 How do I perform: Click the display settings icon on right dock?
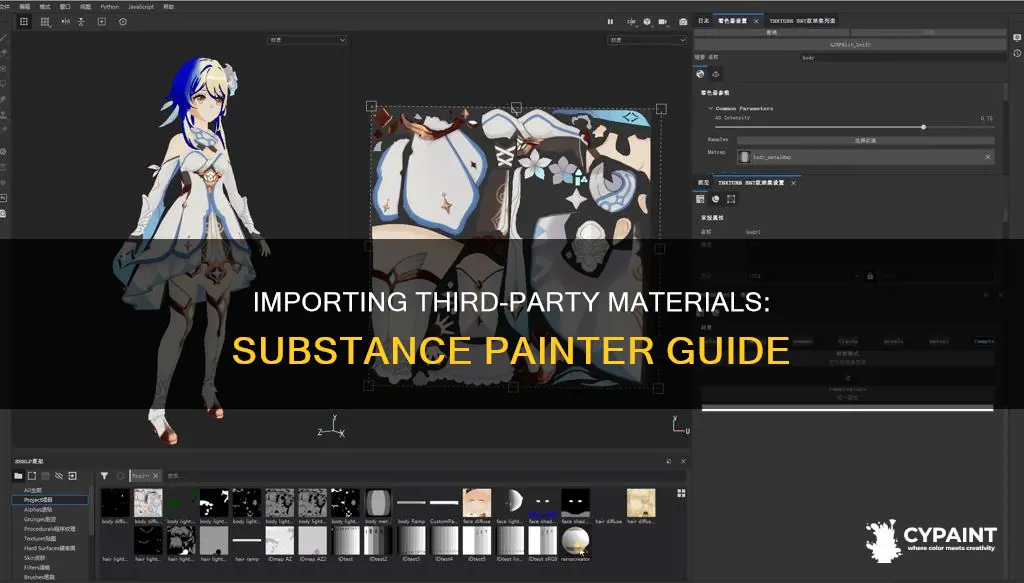[1017, 37]
